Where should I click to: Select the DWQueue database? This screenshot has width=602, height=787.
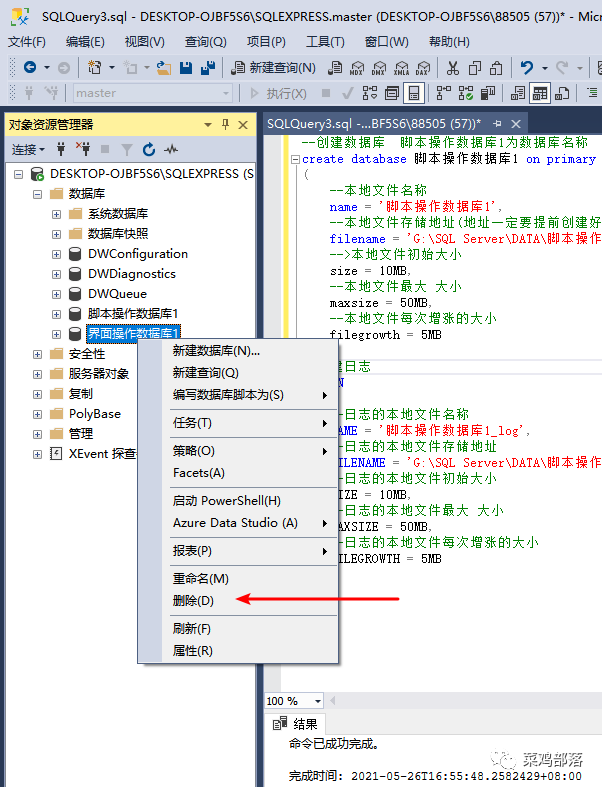pos(117,294)
